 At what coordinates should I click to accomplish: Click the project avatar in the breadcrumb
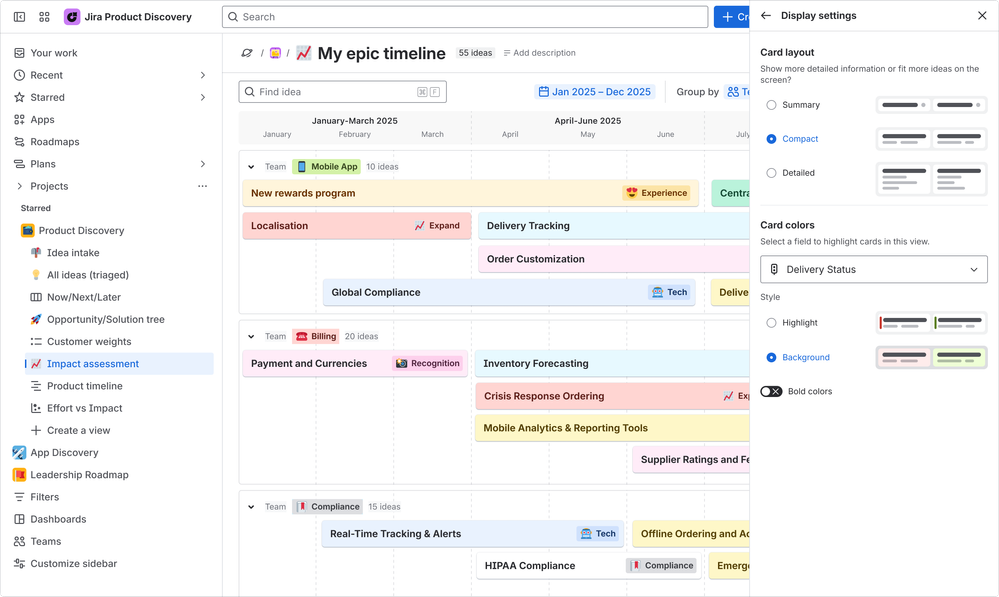tap(275, 53)
